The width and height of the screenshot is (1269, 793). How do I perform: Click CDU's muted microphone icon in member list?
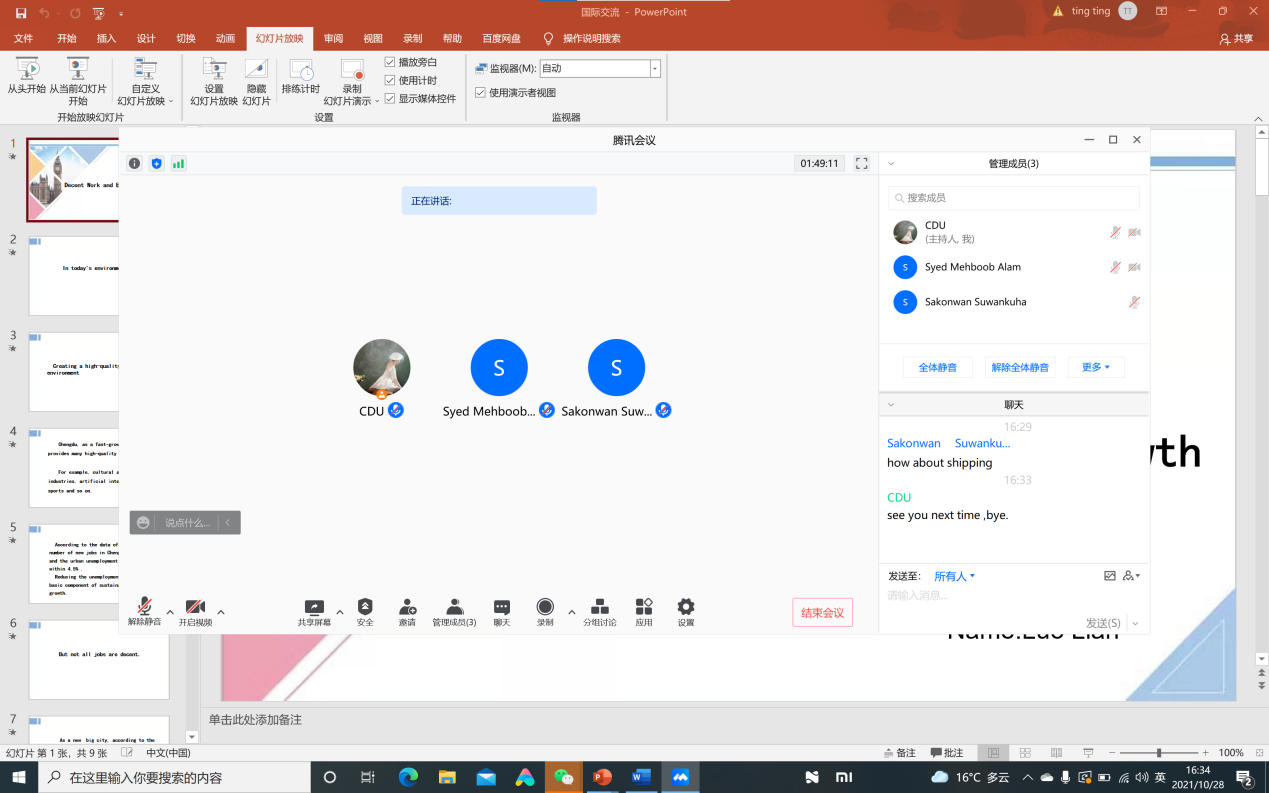point(1115,232)
